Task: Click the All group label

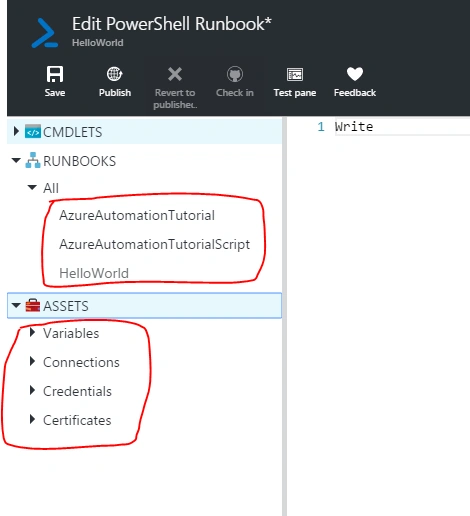Action: (51, 188)
